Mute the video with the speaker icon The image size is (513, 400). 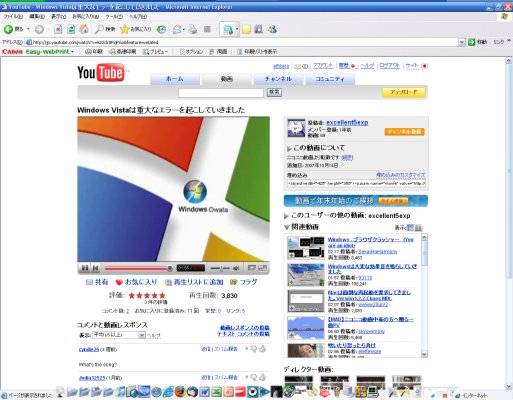pyautogui.click(x=236, y=268)
